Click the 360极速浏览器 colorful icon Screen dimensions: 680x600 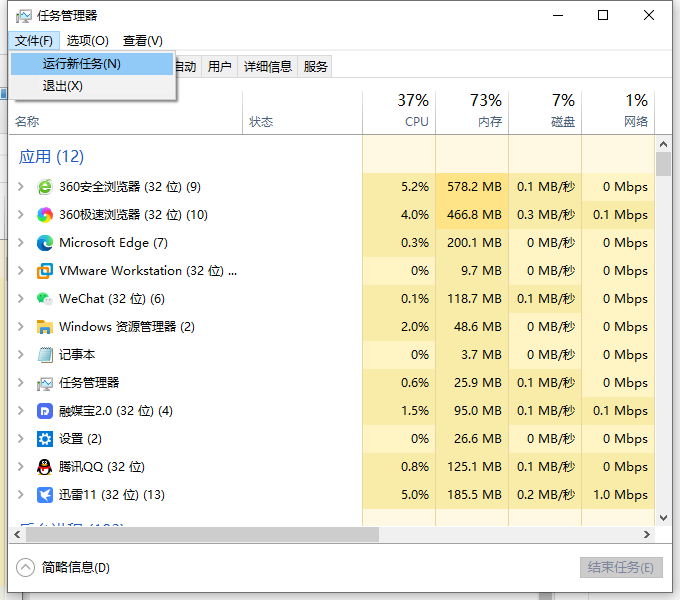pos(45,215)
